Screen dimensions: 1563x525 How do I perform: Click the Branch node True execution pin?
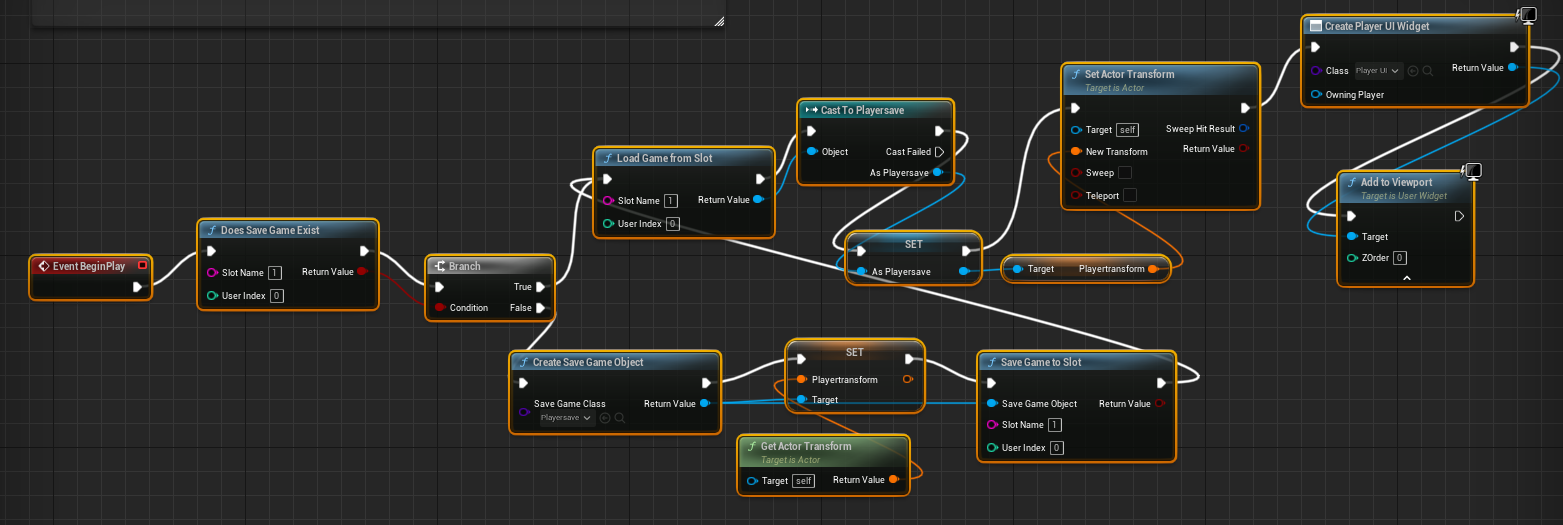540,286
